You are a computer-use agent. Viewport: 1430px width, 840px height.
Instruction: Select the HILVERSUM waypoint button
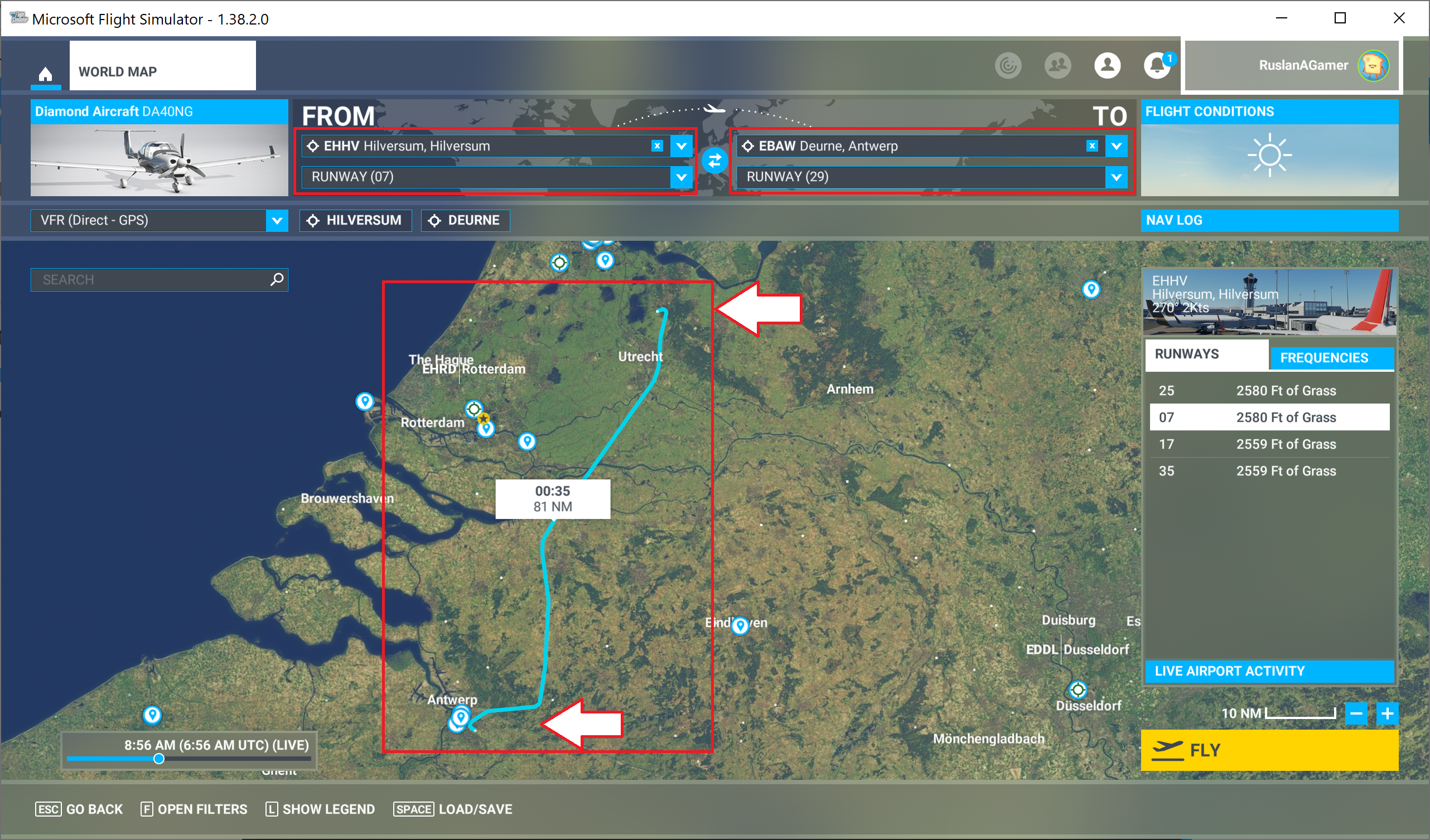(355, 221)
